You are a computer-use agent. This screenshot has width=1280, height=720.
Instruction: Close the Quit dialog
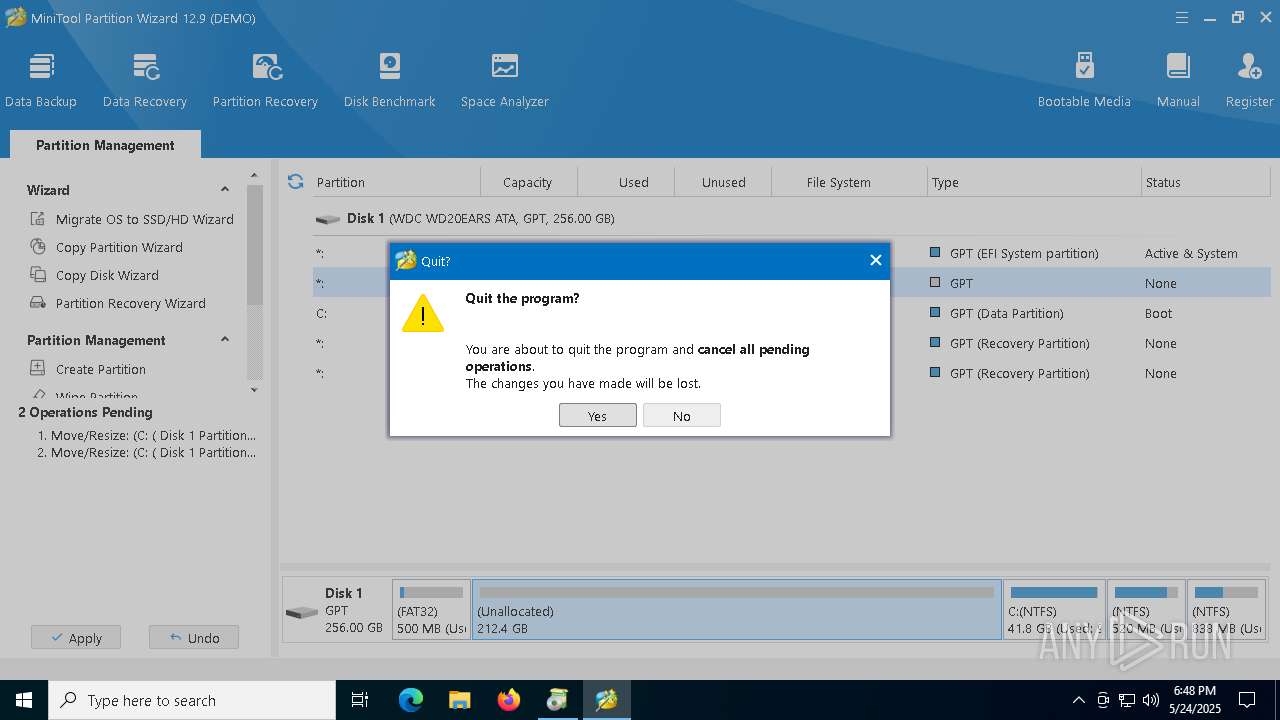[x=876, y=260]
